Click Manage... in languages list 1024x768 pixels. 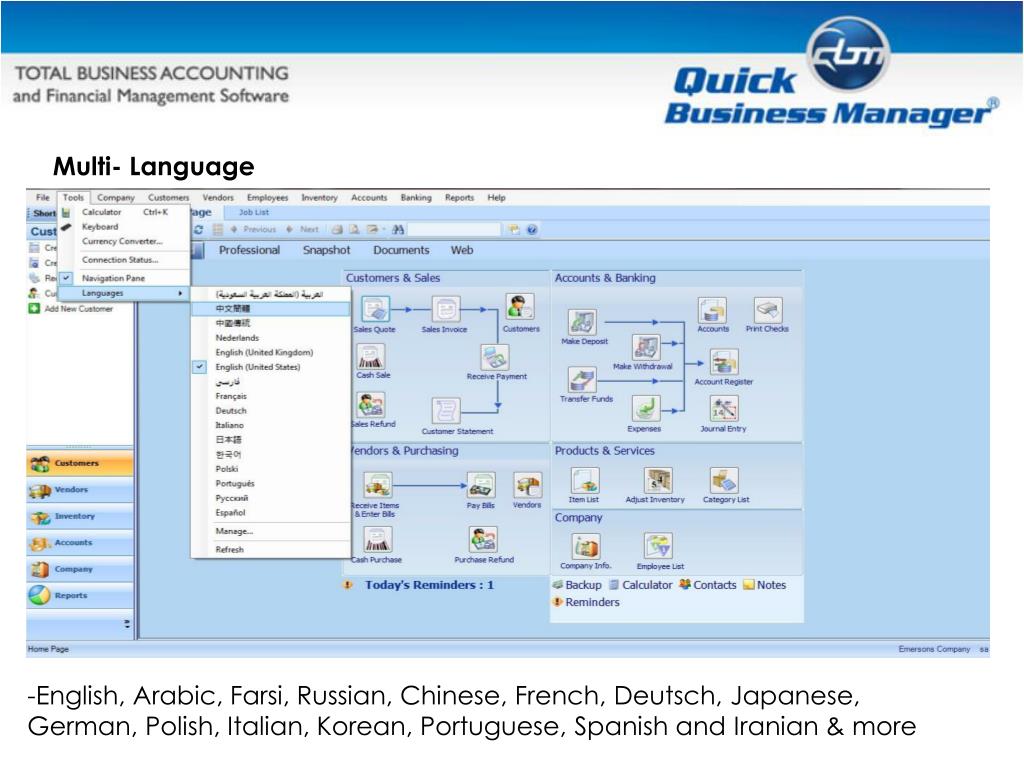[x=234, y=531]
